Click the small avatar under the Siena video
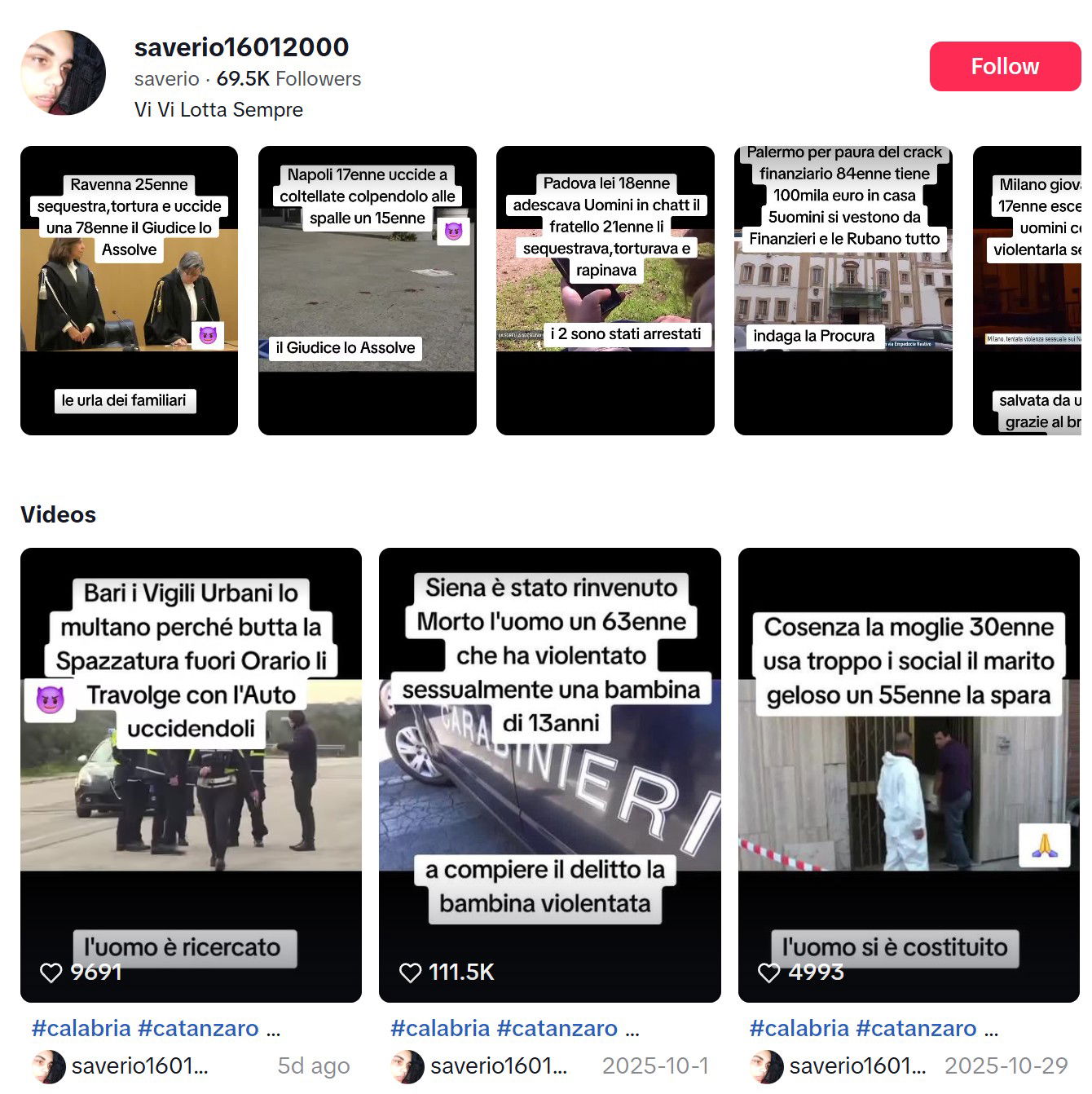This screenshot has width=1092, height=1094. 407,1066
